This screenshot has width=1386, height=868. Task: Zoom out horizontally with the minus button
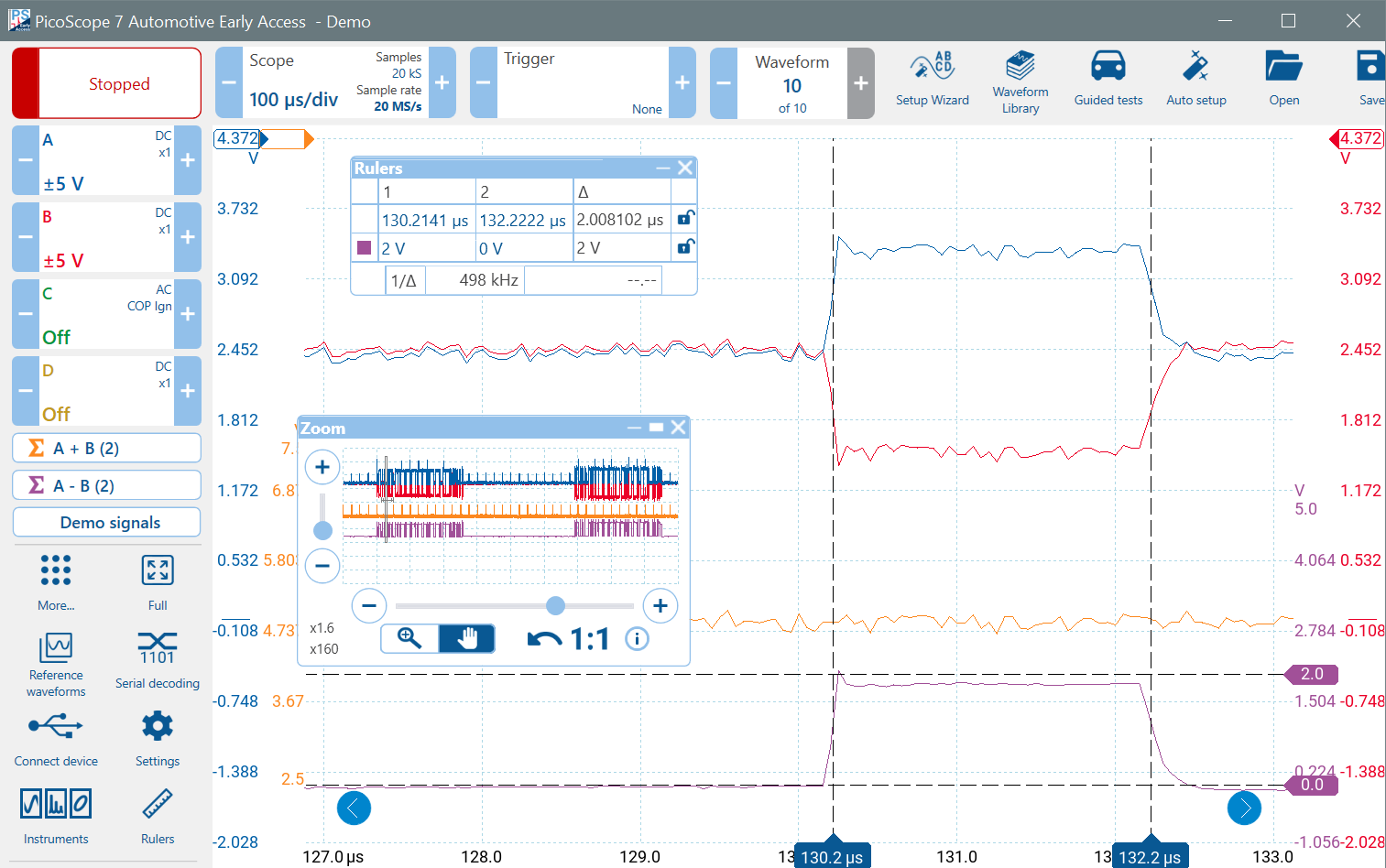click(x=369, y=605)
